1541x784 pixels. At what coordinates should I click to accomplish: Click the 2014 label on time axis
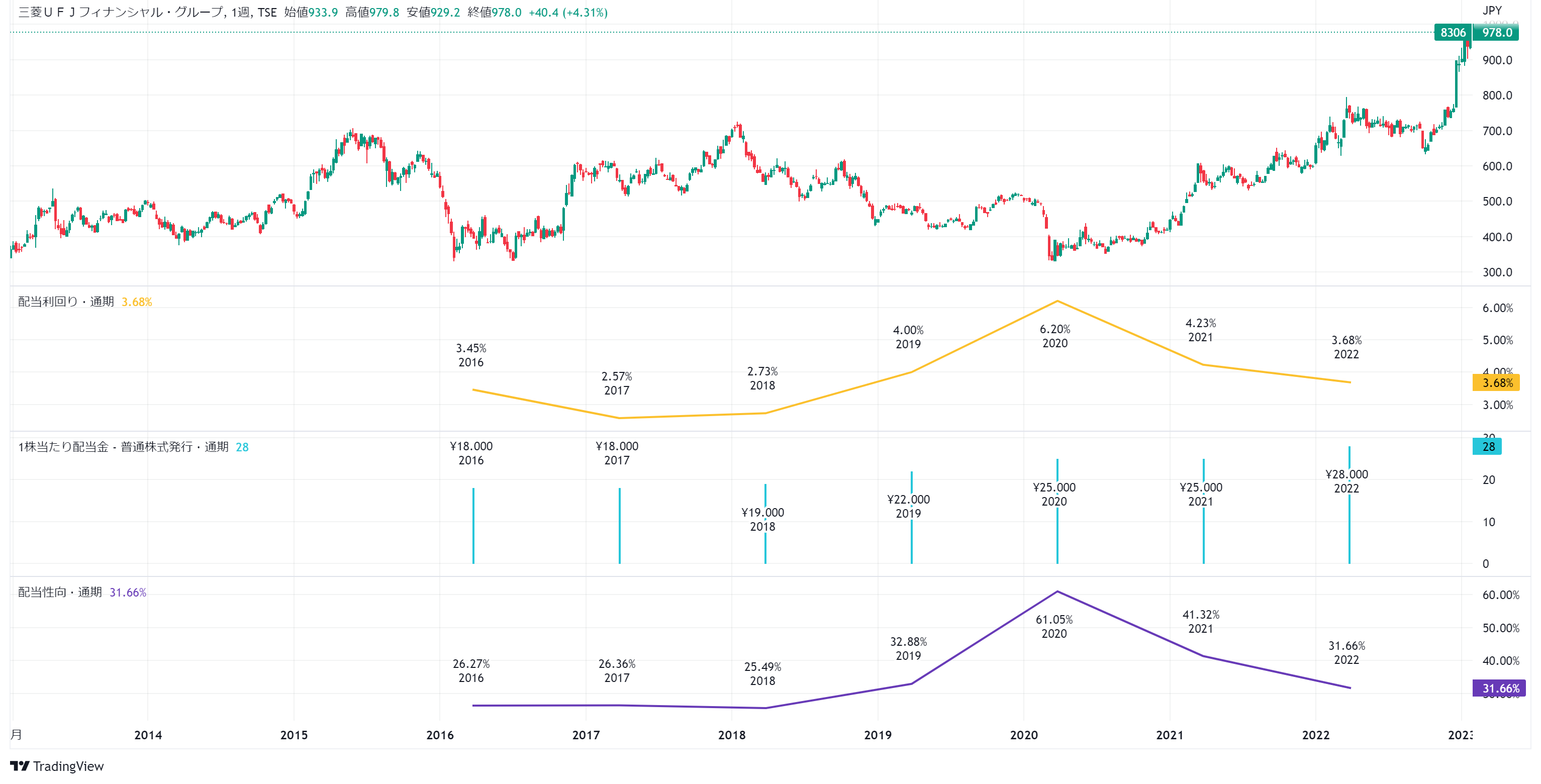point(148,735)
